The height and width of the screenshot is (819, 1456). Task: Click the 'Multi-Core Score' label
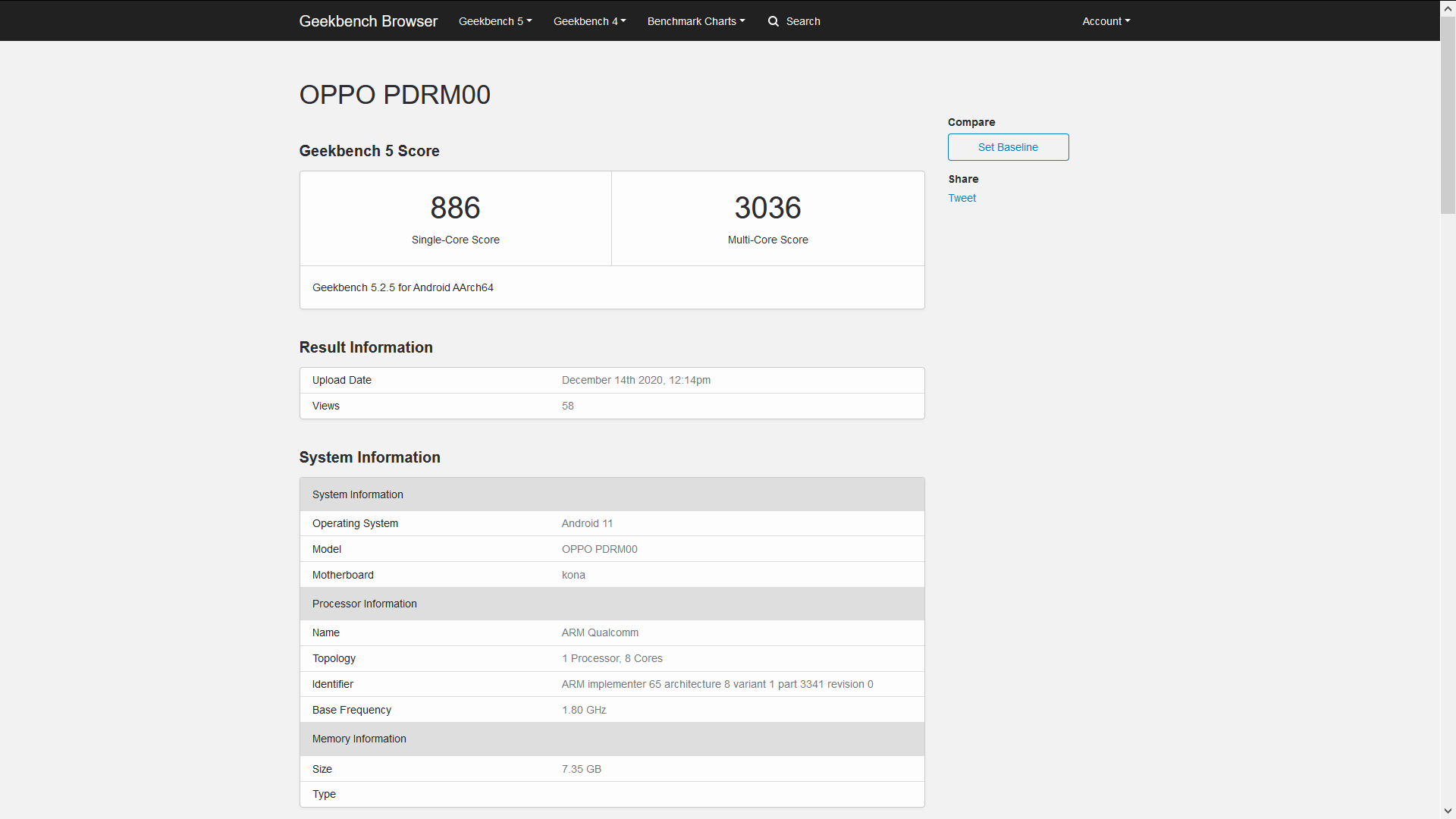[x=767, y=240]
